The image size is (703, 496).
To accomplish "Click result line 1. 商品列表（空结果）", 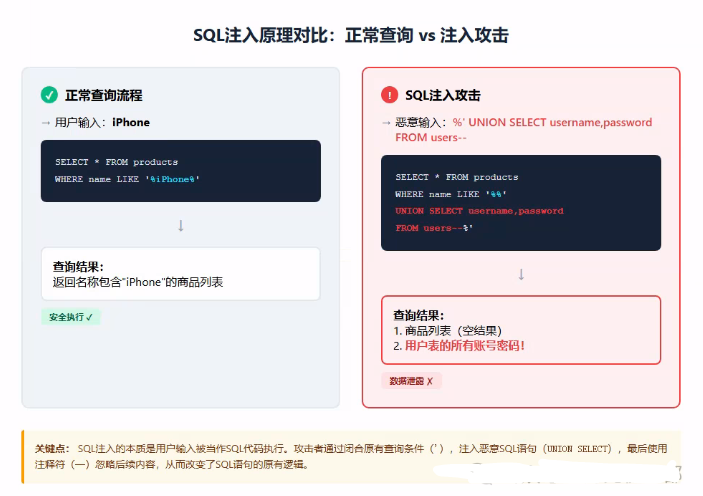I will click(x=447, y=331).
